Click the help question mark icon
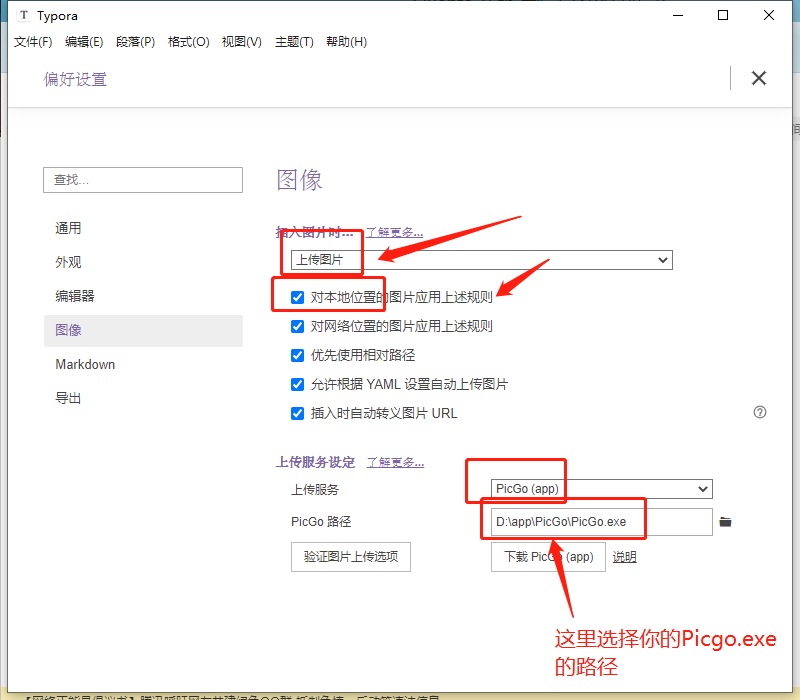Screen dimensions: 800x700 [x=760, y=412]
